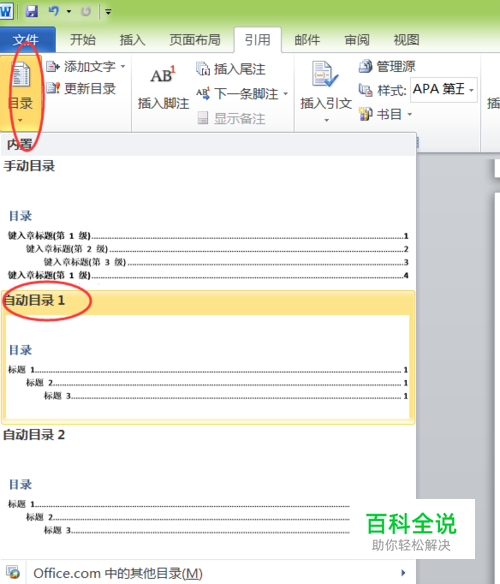
Task: Click the '键入章标题(第 3 级)' line
Action: [x=226, y=262]
